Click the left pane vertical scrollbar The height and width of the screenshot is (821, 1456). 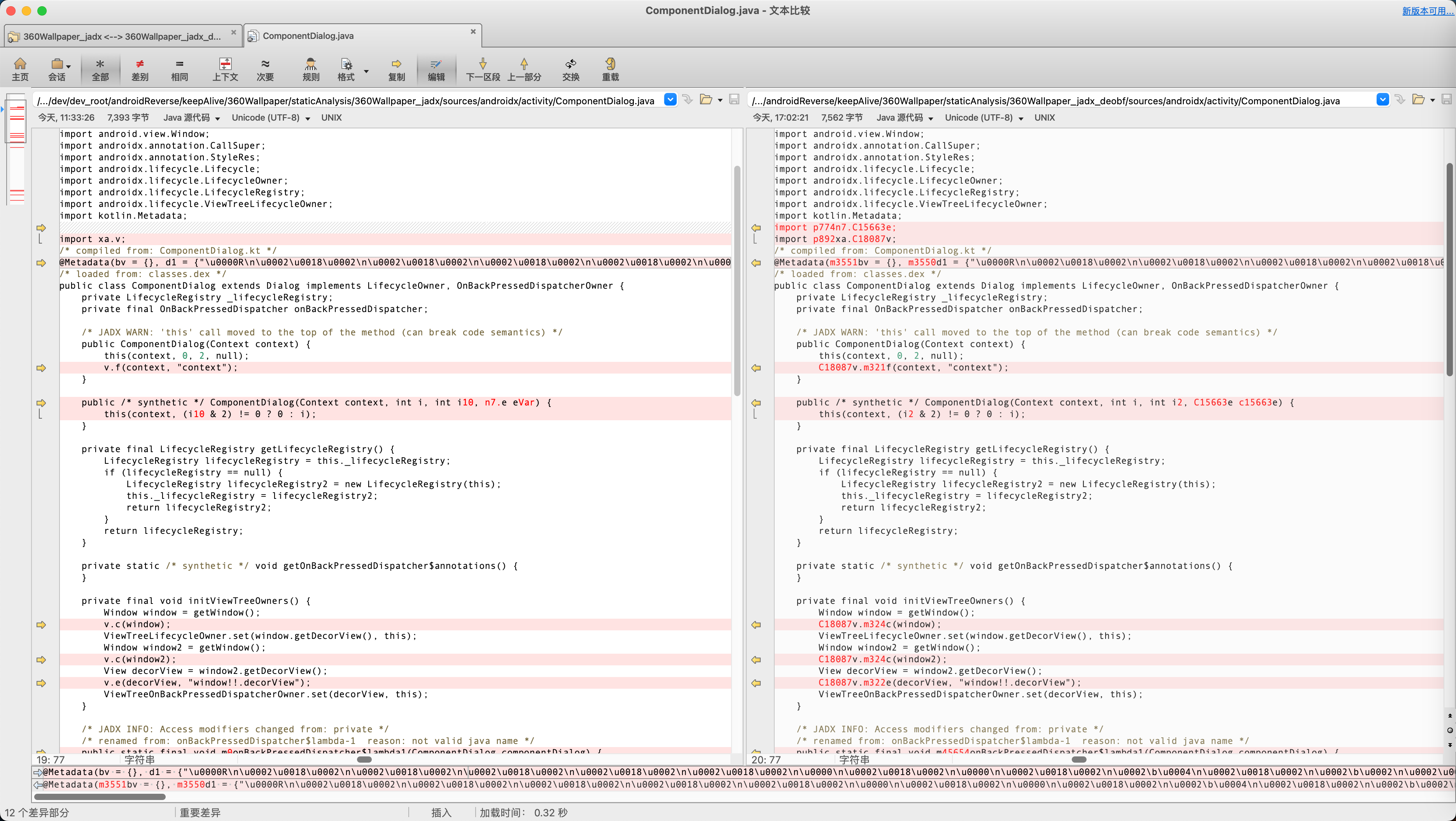click(x=737, y=281)
